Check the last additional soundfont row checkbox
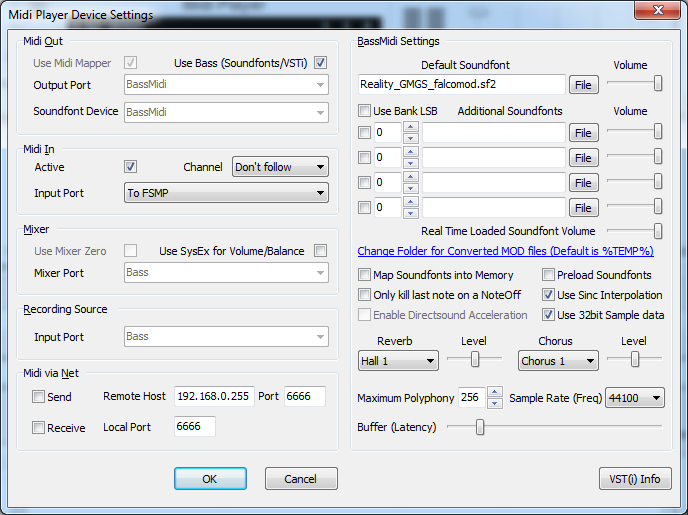Screen dimensions: 688x515 pos(364,207)
